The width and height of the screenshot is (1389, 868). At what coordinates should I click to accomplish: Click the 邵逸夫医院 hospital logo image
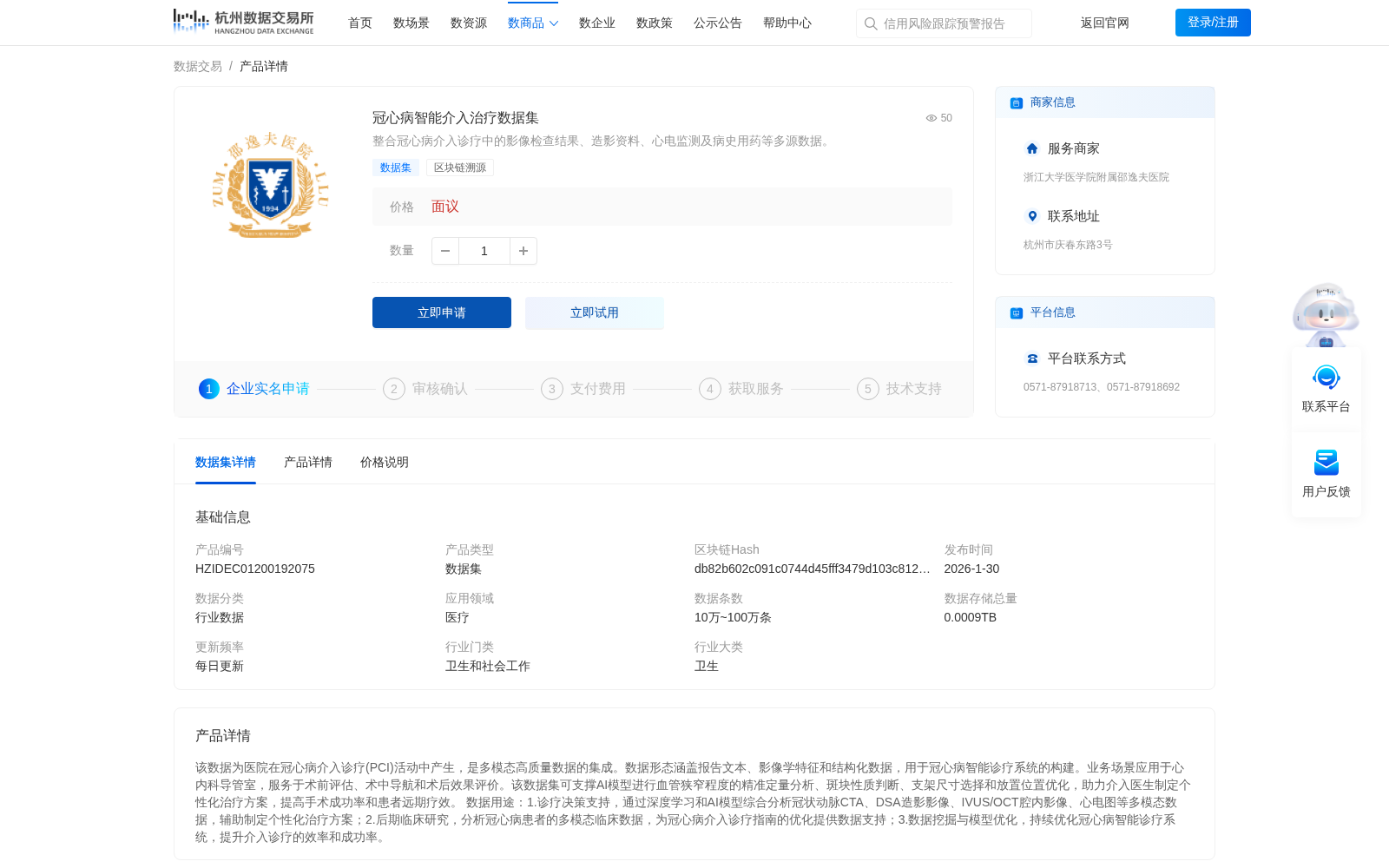point(271,185)
